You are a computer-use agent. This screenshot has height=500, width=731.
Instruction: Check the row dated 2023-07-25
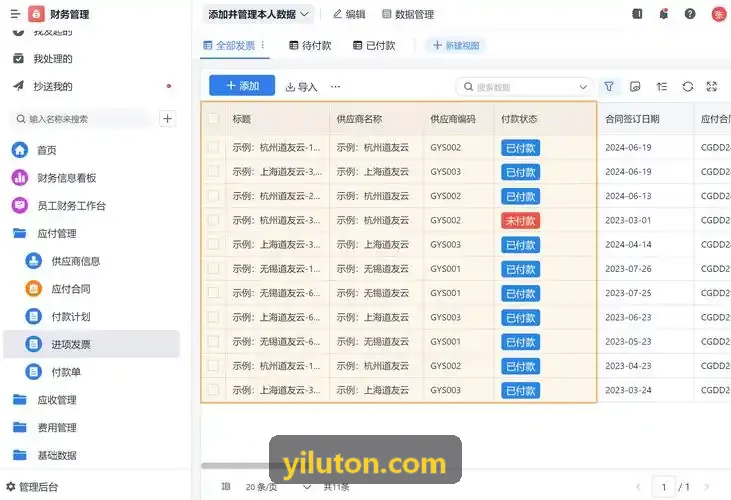click(213, 293)
